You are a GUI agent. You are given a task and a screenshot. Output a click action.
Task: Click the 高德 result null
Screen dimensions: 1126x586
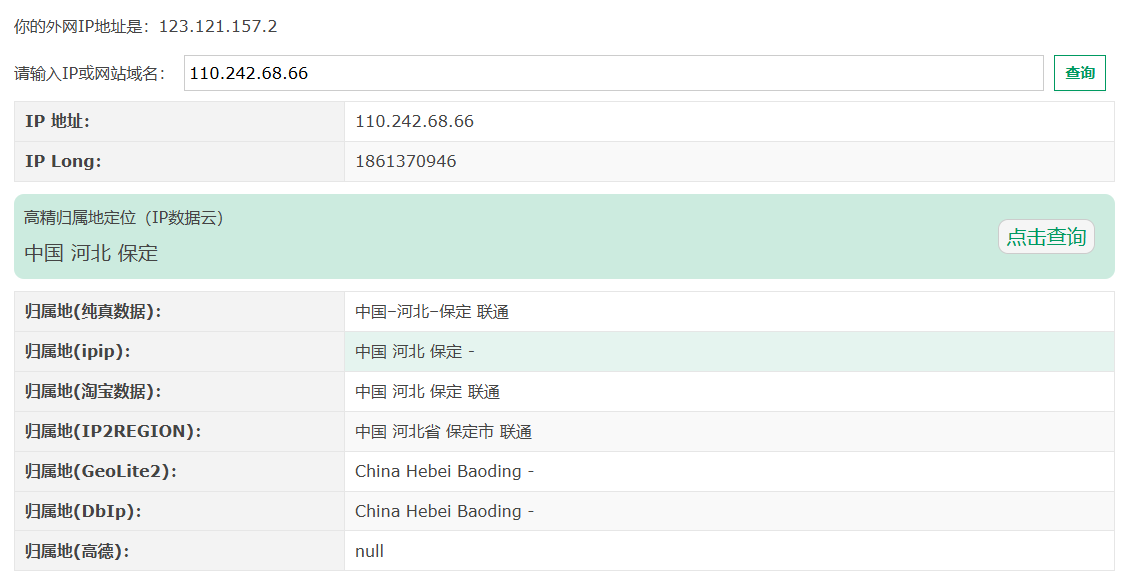coord(369,552)
